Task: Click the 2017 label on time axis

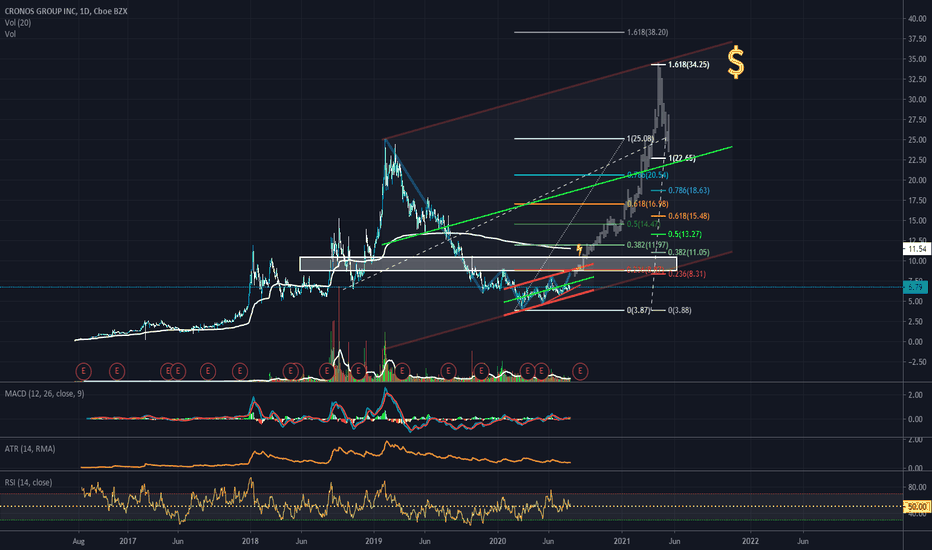Action: pos(128,541)
